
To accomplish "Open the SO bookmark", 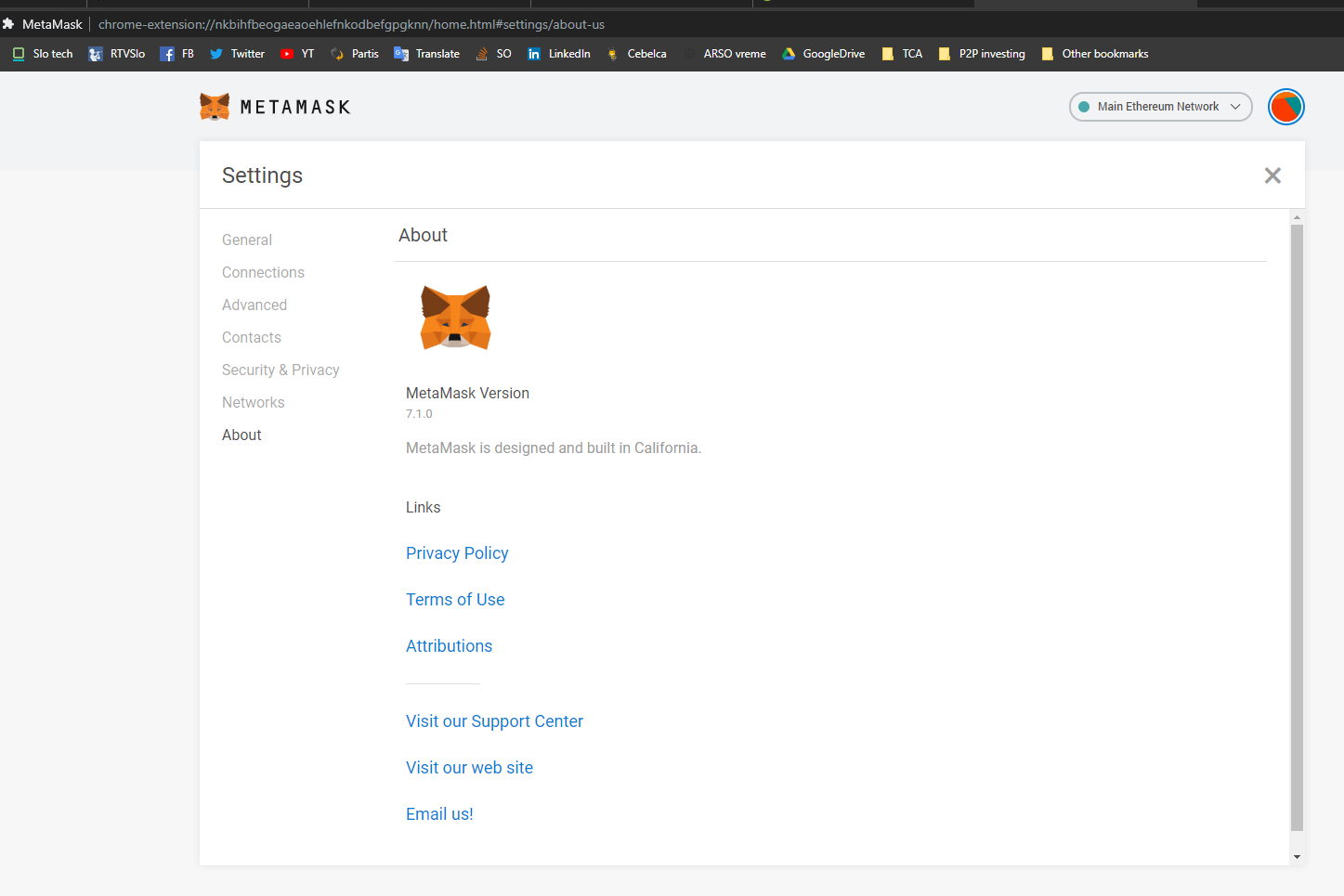I will 493,54.
